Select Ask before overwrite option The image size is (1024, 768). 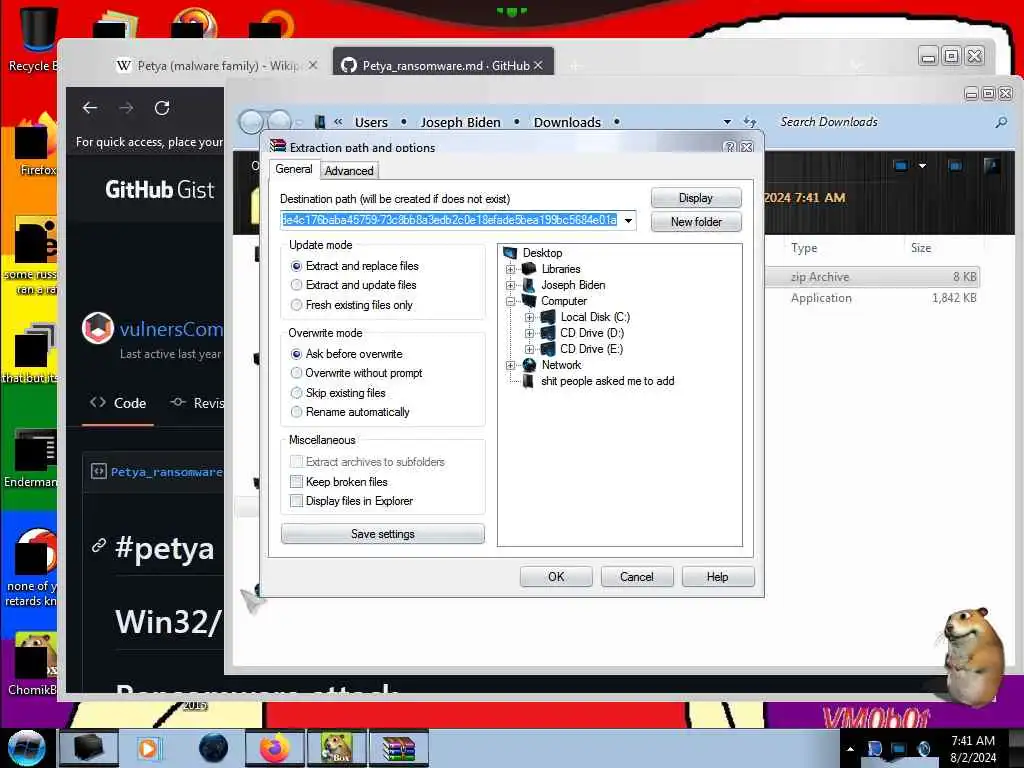click(296, 354)
